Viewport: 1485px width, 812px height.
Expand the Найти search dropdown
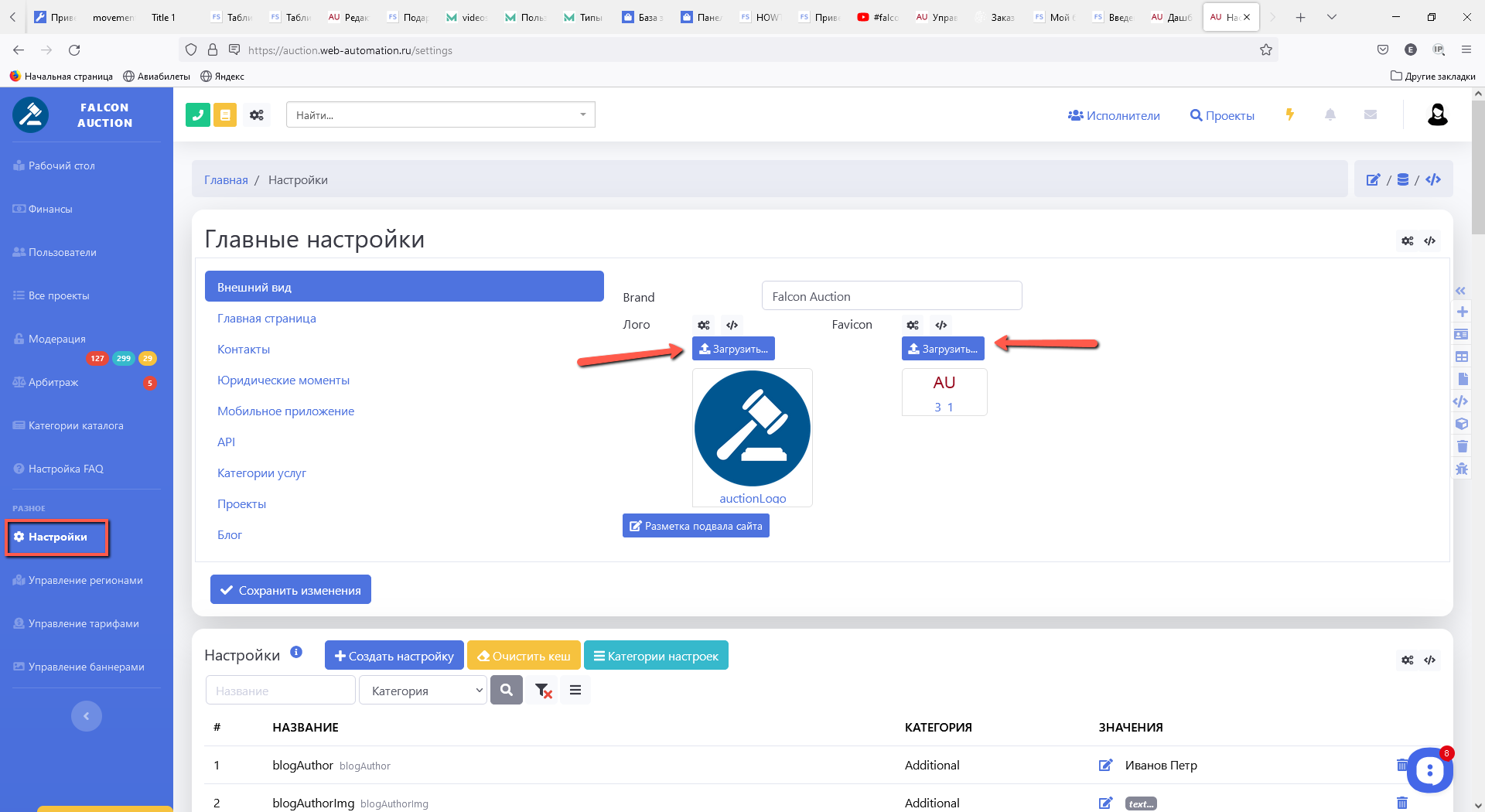pos(583,115)
